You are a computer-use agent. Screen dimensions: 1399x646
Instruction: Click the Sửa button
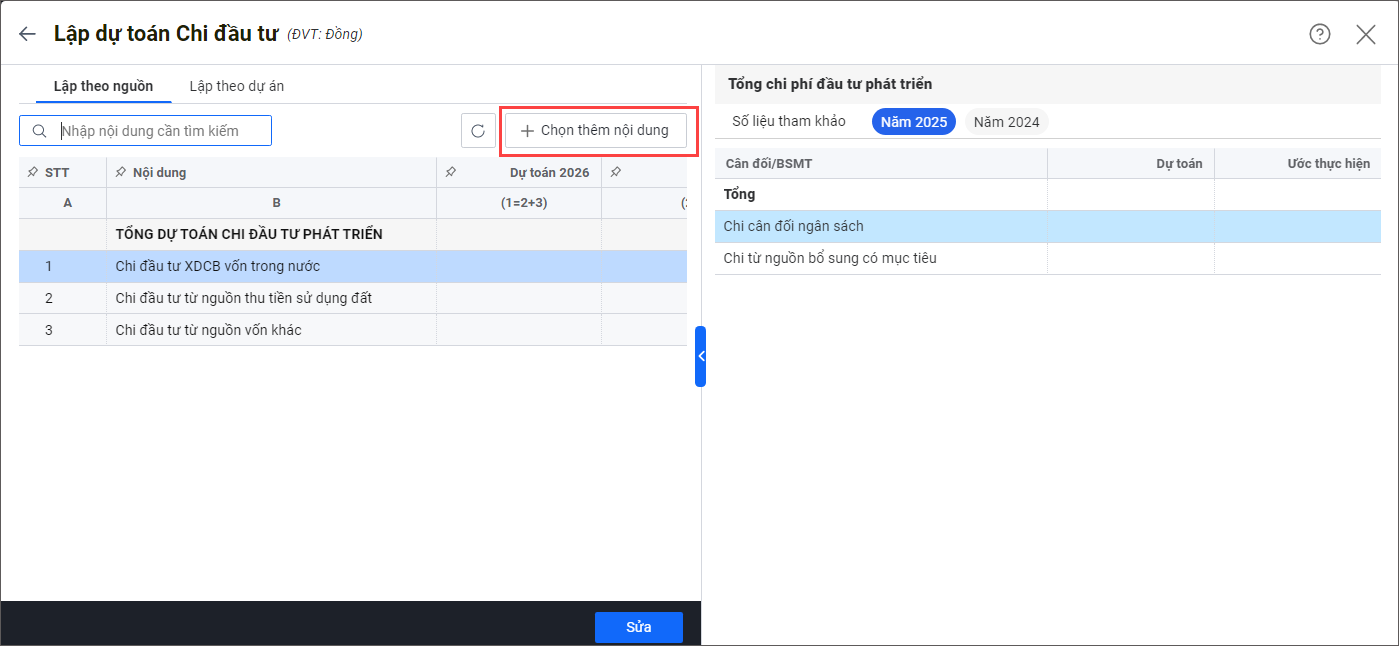pos(638,627)
